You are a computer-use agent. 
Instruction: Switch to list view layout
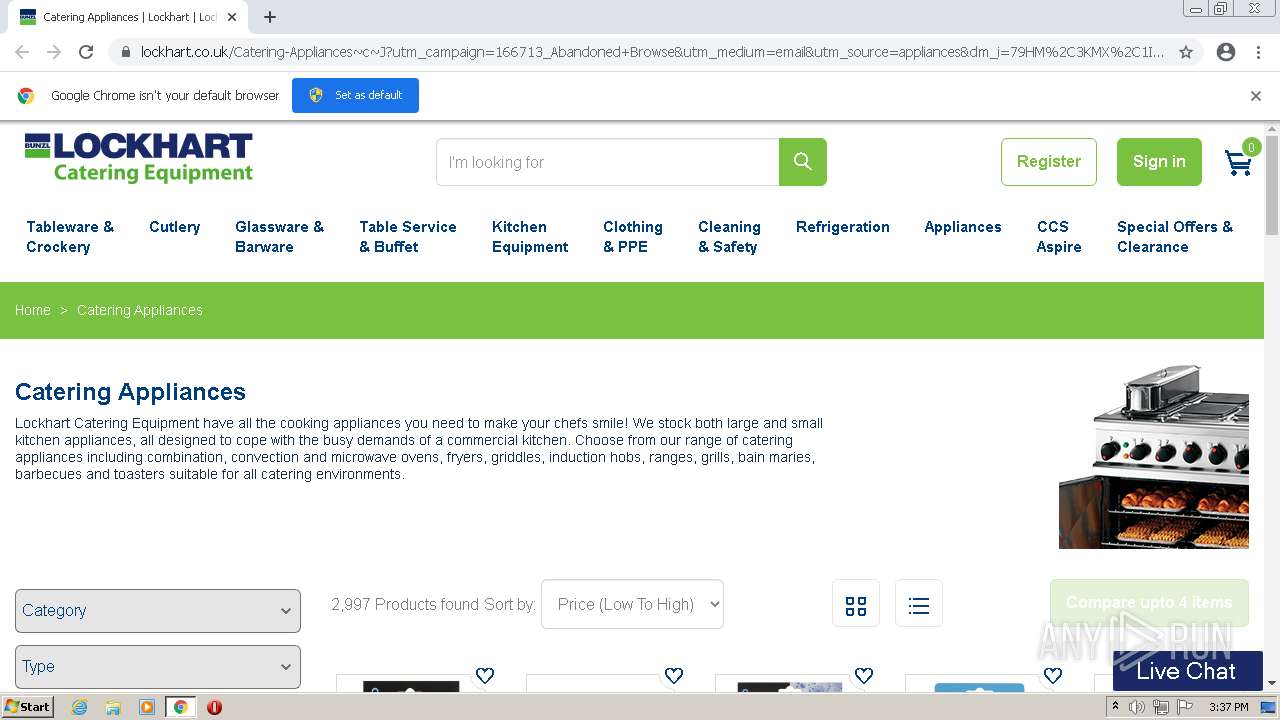point(919,604)
